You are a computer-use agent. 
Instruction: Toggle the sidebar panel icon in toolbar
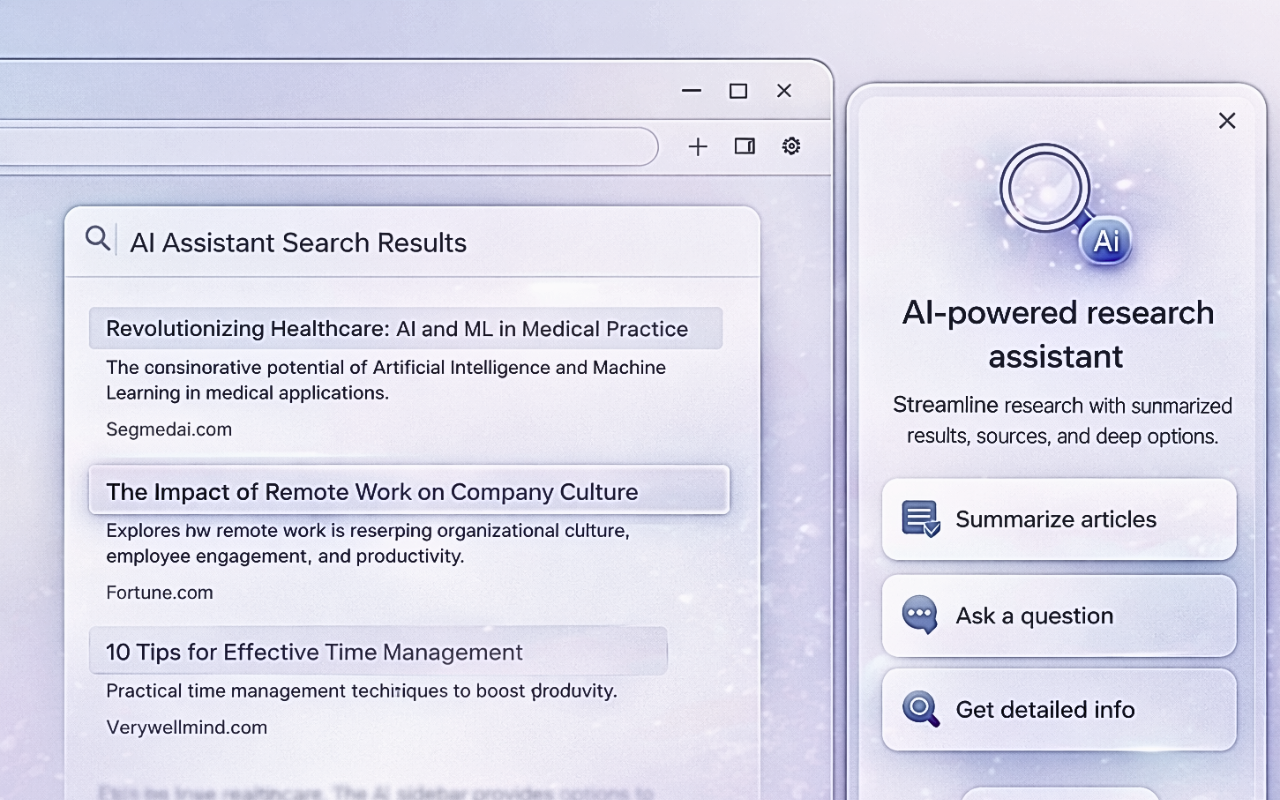(744, 146)
